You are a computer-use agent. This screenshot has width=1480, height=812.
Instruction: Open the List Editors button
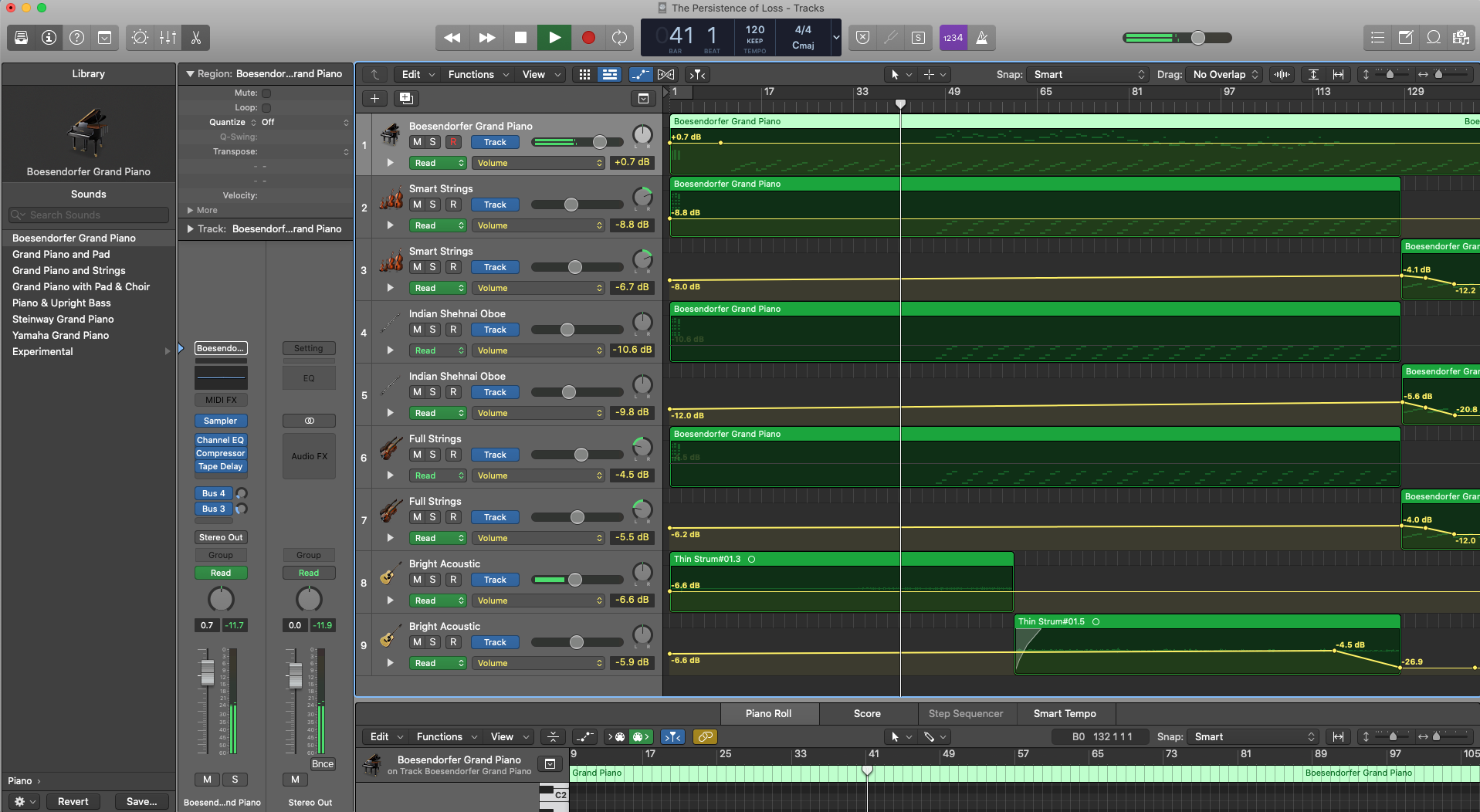coord(1377,37)
